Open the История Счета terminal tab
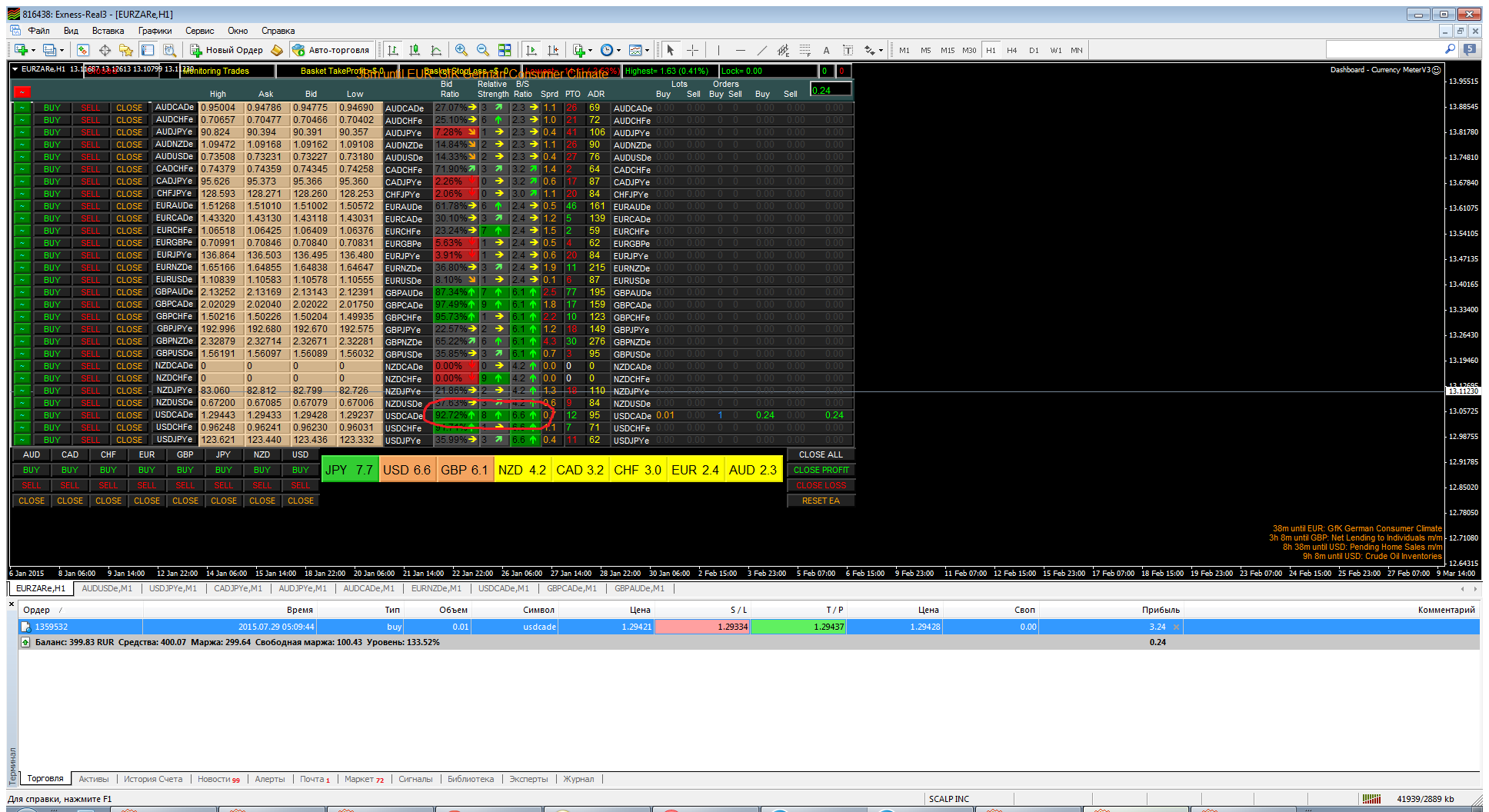This screenshot has height=812, width=1489. (153, 779)
